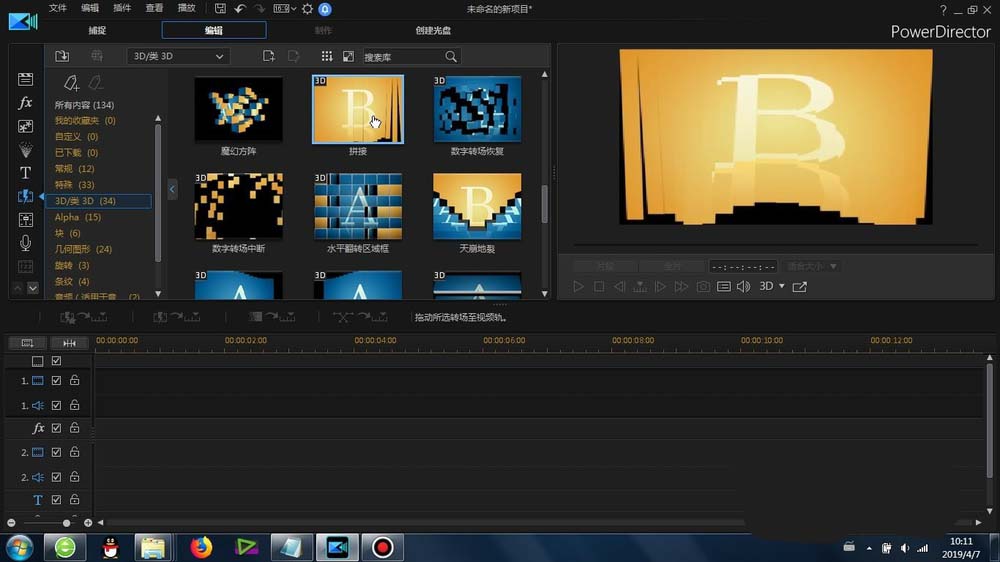
Task: Undock the preview window icon
Action: point(800,286)
